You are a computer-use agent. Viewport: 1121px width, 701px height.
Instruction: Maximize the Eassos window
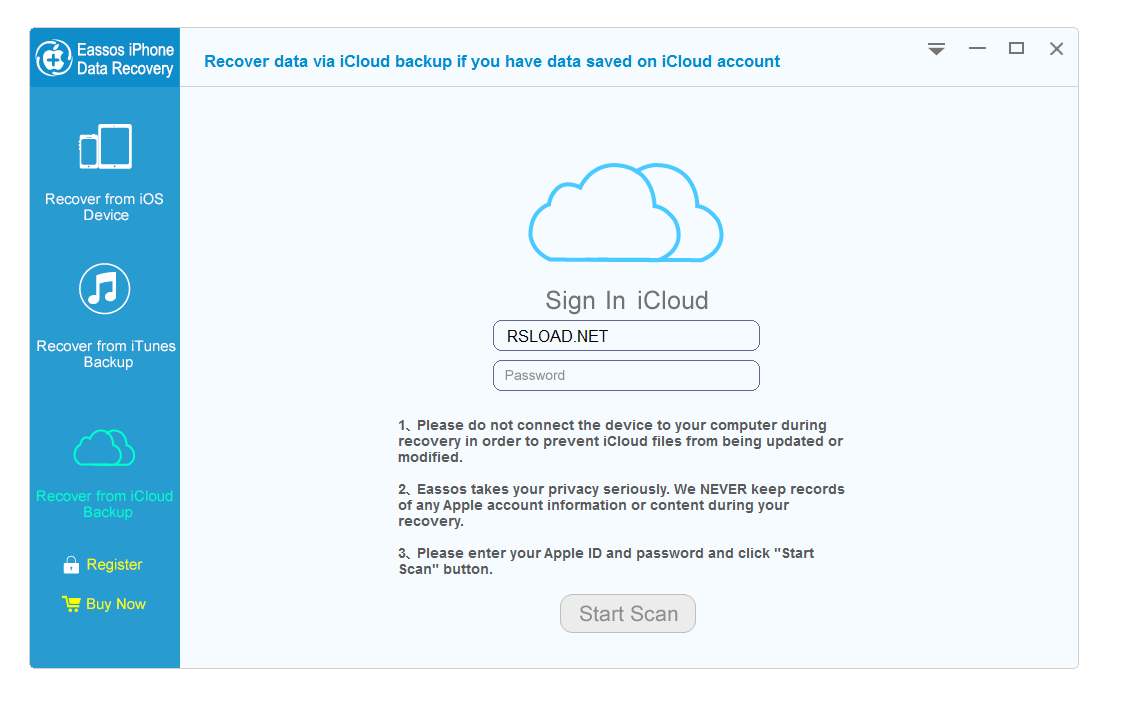click(1016, 49)
